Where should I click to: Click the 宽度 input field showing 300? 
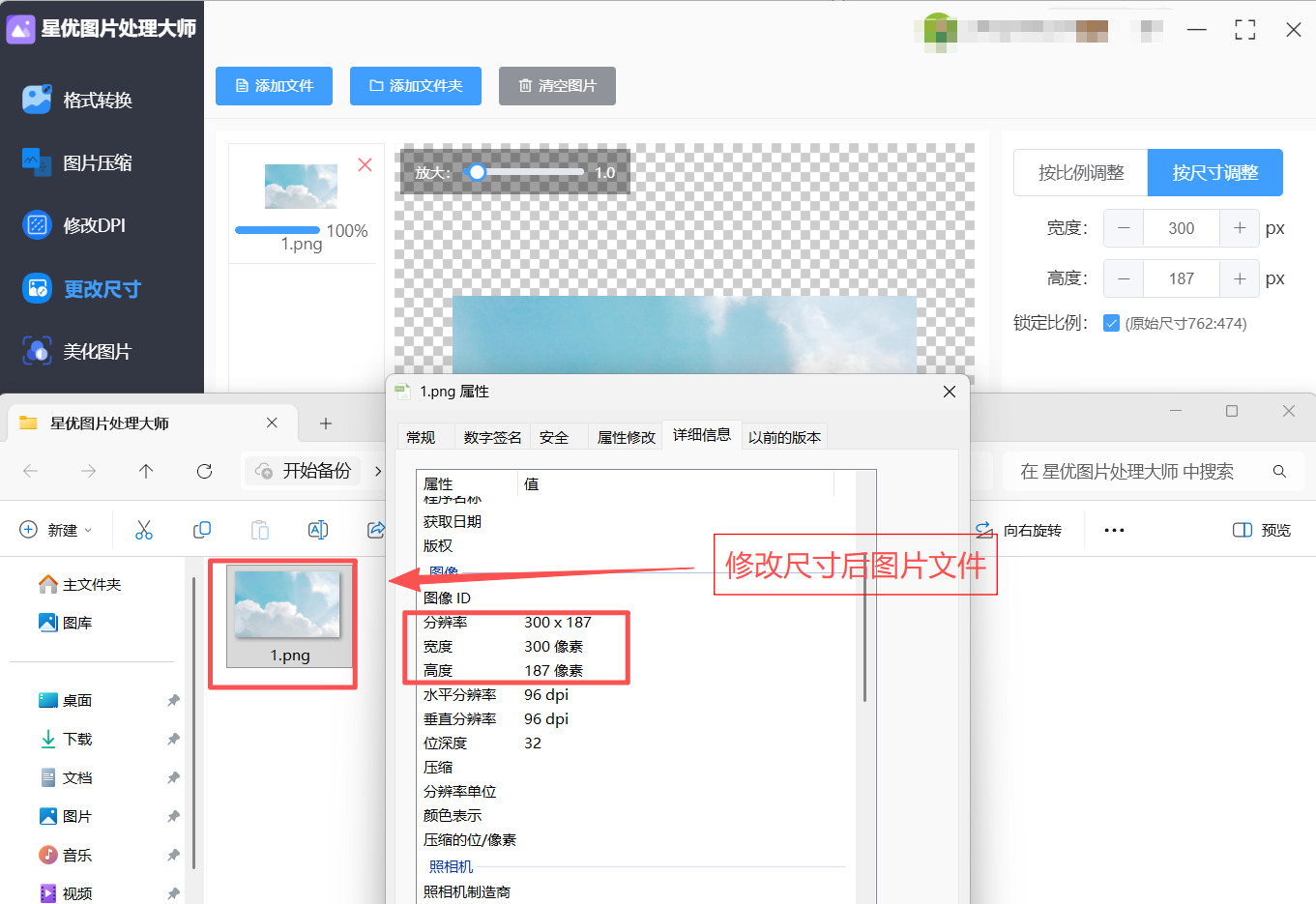click(1182, 228)
